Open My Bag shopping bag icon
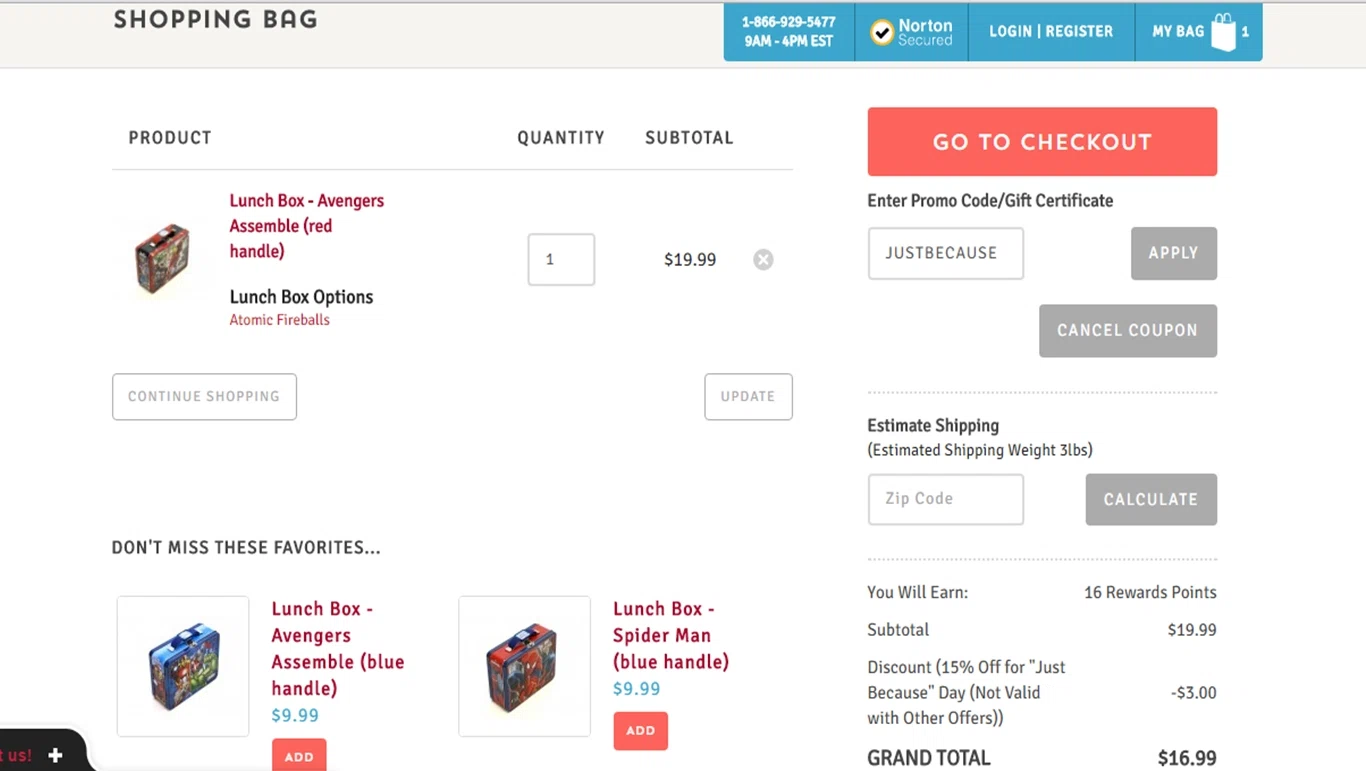Screen dimensions: 1366x771 tap(1223, 32)
